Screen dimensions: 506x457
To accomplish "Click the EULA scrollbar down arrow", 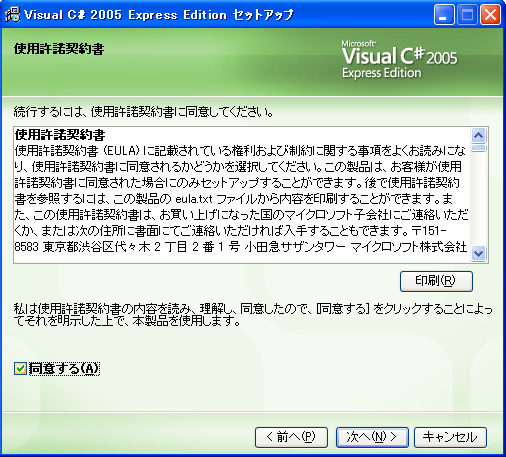I will coord(479,254).
